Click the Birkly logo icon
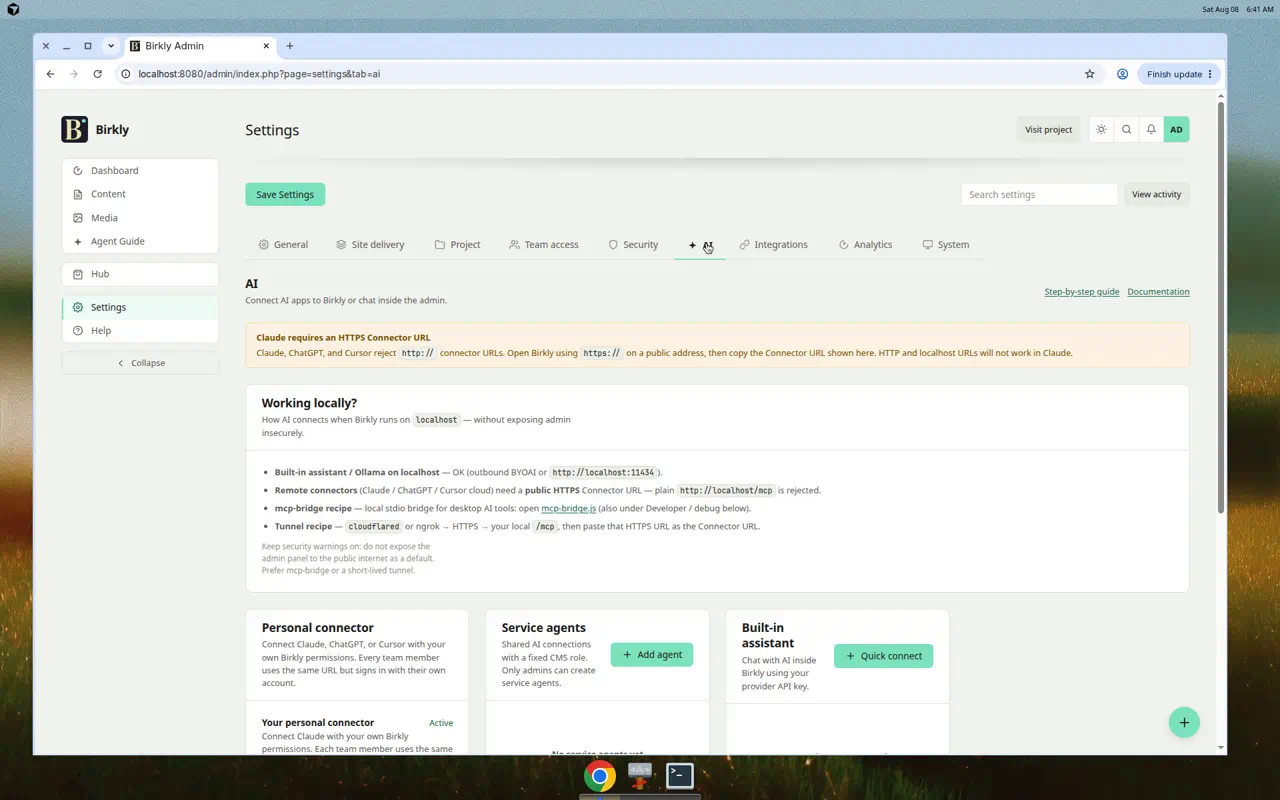This screenshot has width=1280, height=800. (74, 129)
